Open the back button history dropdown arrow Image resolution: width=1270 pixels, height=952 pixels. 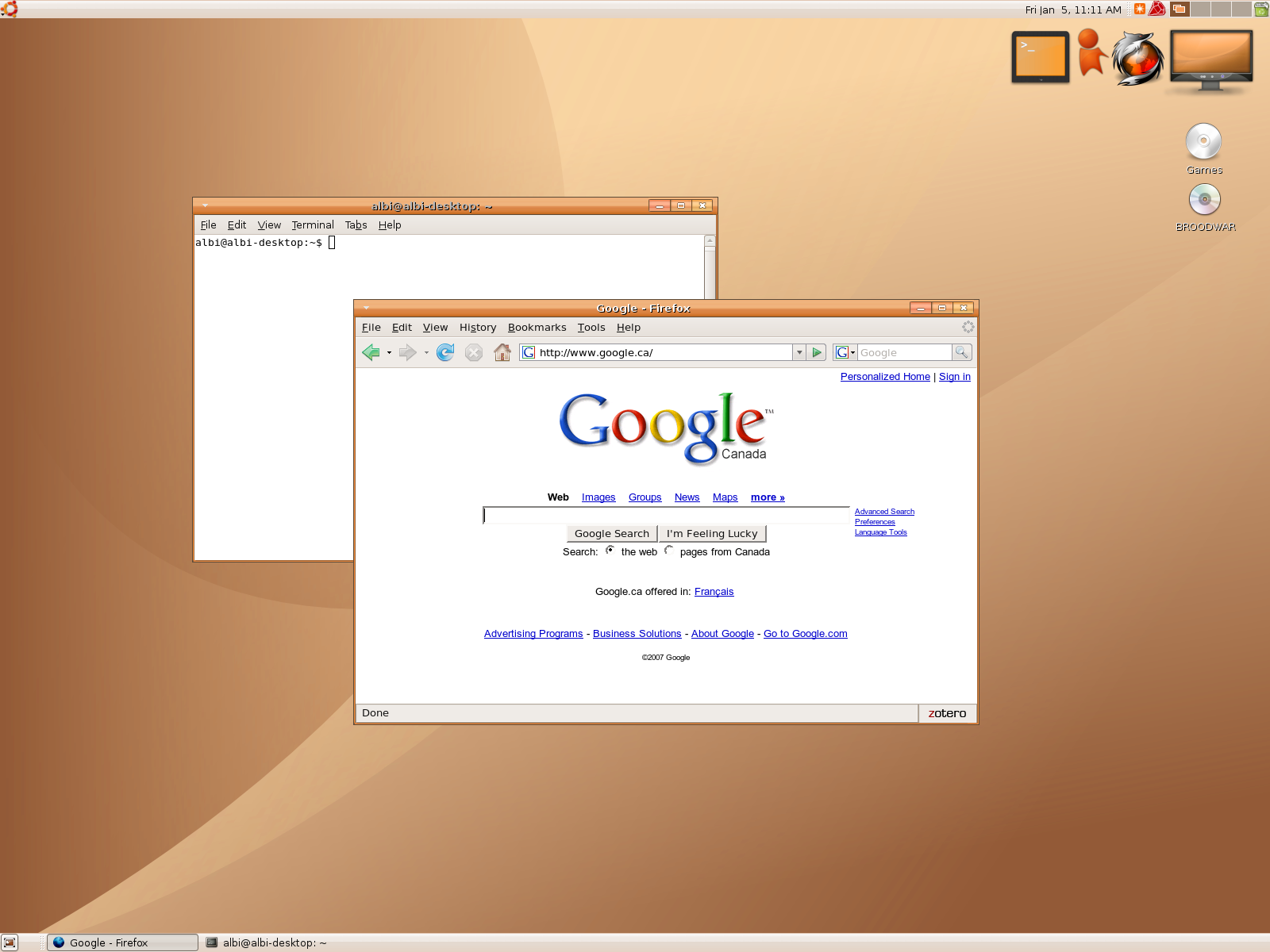pos(389,353)
